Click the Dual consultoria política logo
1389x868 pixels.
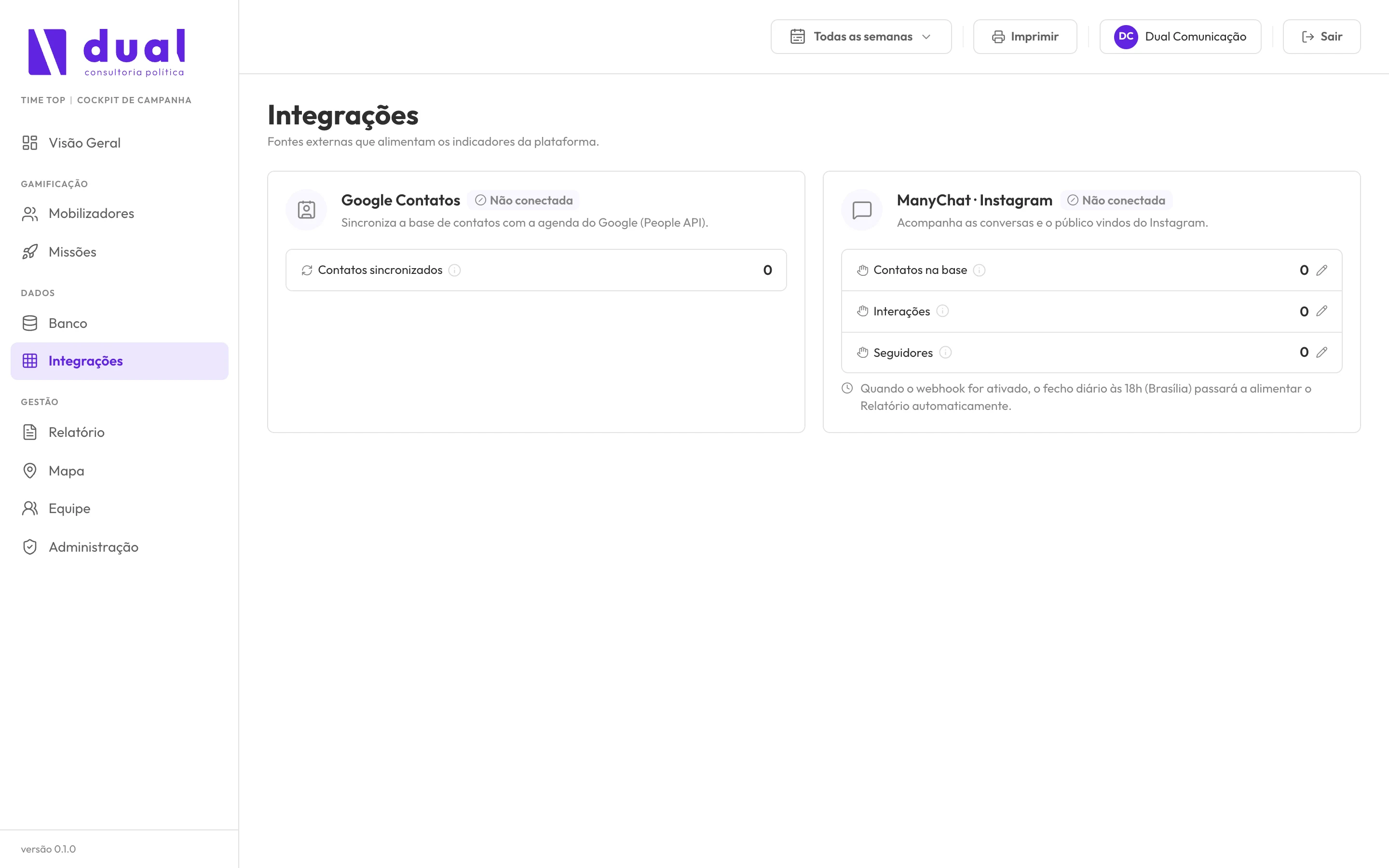coord(107,52)
